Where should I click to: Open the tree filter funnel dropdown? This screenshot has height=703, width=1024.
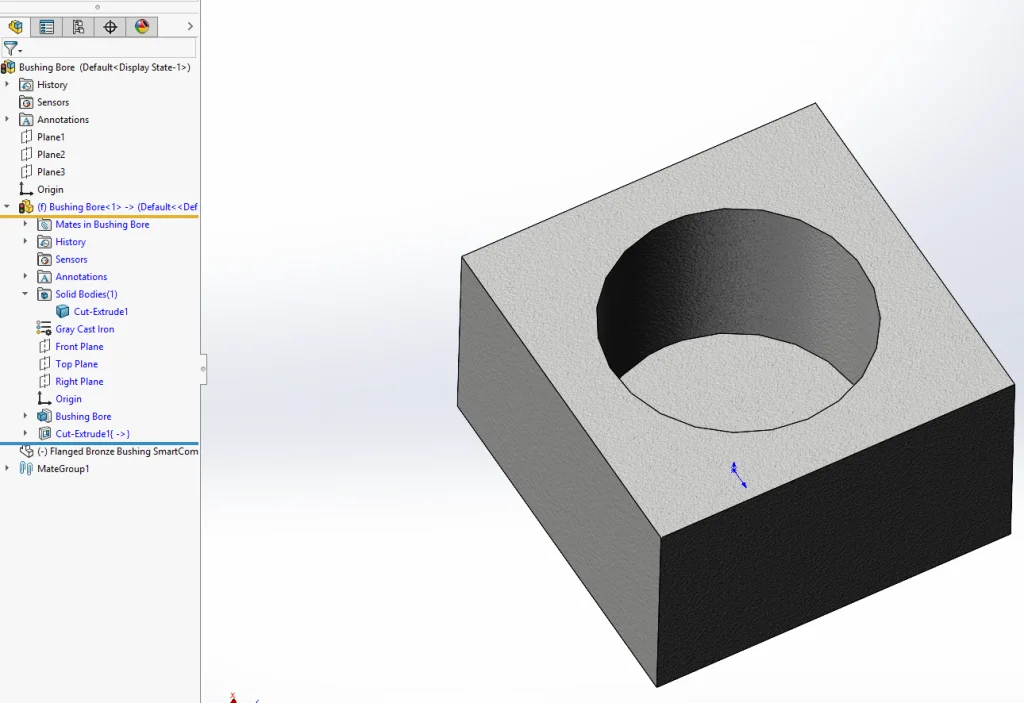pos(12,48)
